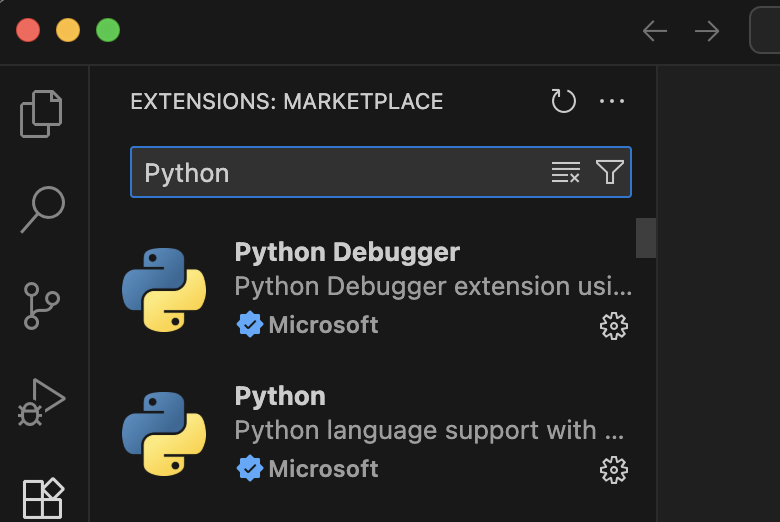Viewport: 780px width, 522px height.
Task: Open the Source Control view
Action: click(41, 306)
